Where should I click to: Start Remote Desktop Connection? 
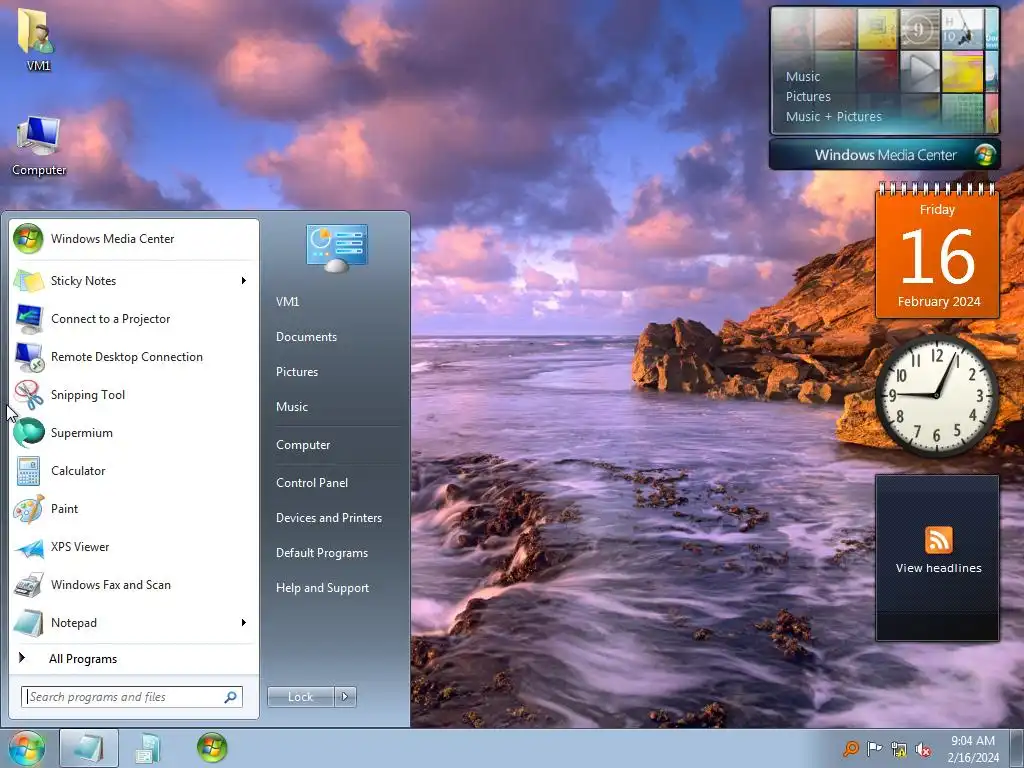point(134,357)
